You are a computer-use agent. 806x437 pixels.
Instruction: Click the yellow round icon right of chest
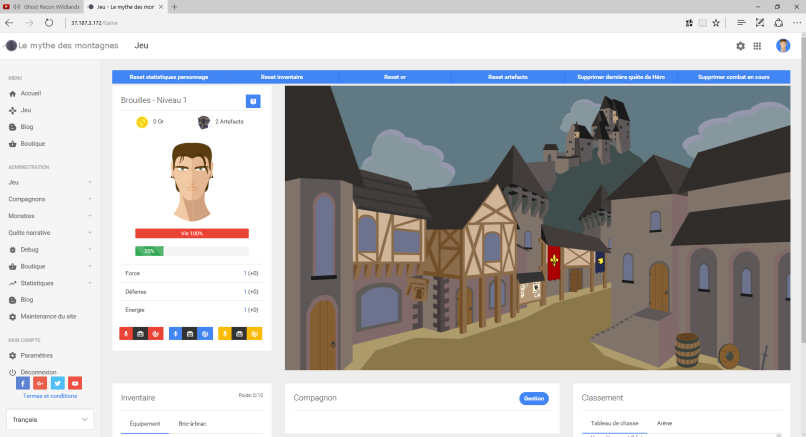click(x=254, y=334)
